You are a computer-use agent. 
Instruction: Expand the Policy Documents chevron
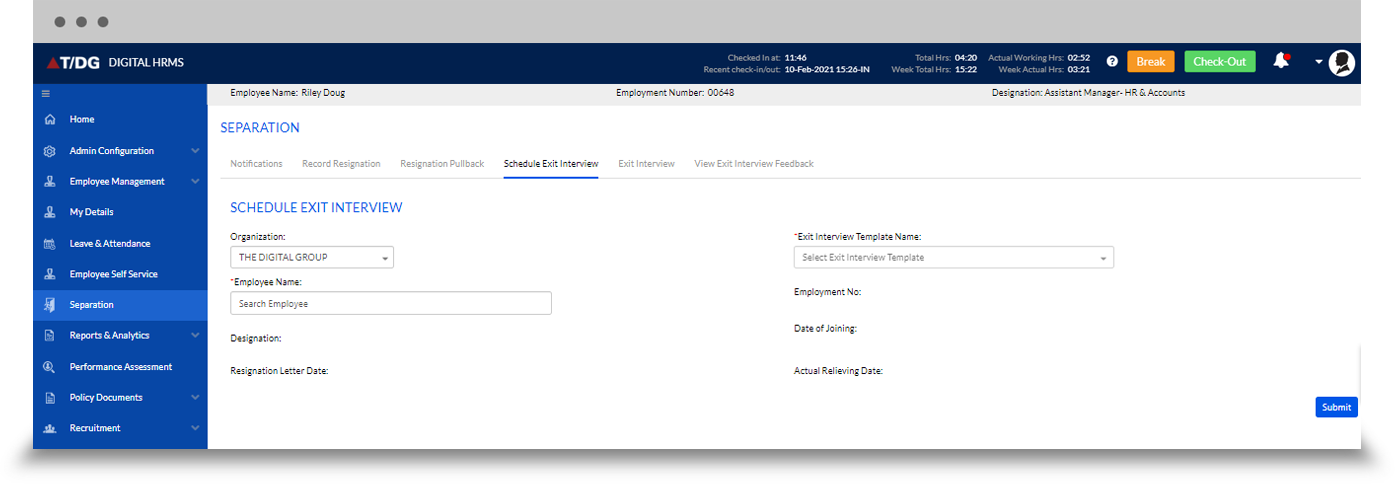pos(195,398)
